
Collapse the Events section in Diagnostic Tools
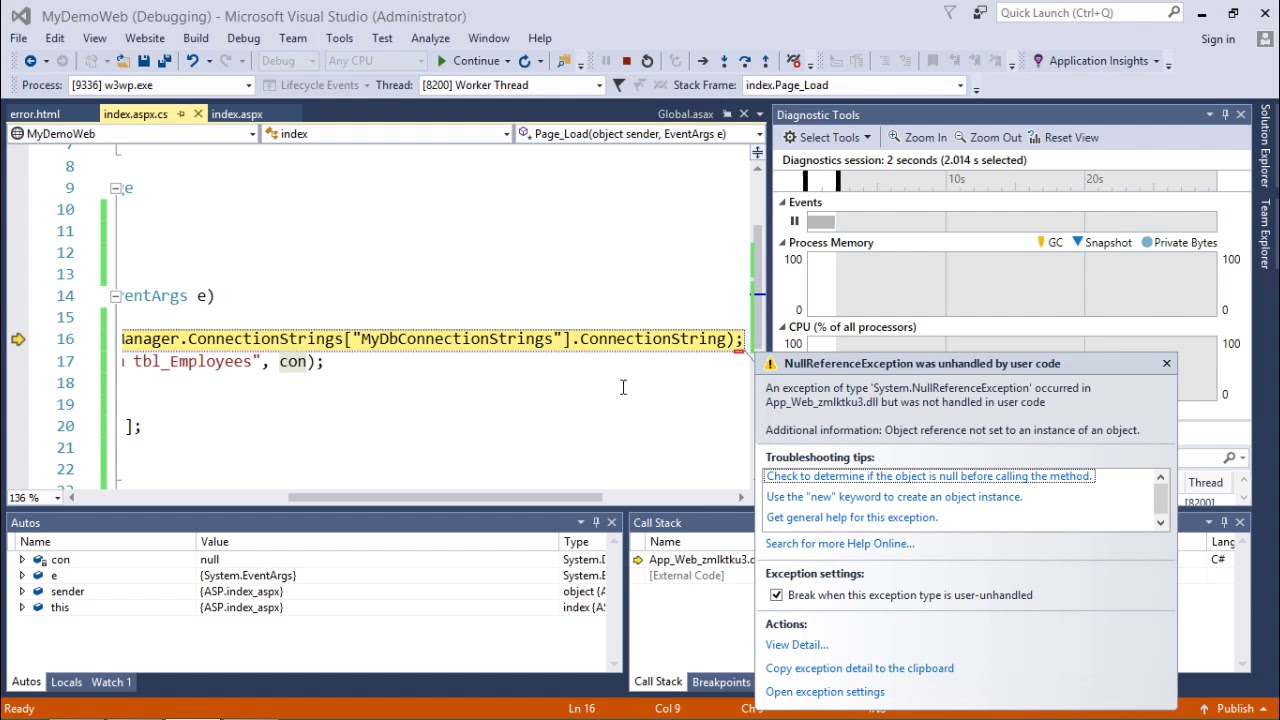click(783, 203)
